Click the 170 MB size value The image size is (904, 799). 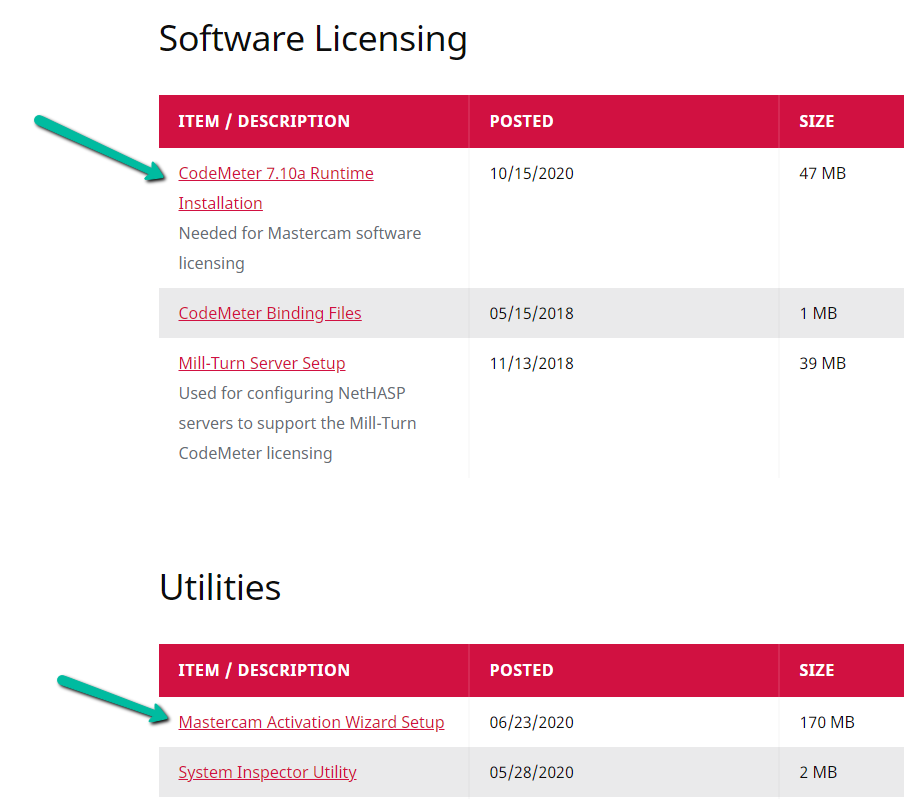[x=827, y=722]
